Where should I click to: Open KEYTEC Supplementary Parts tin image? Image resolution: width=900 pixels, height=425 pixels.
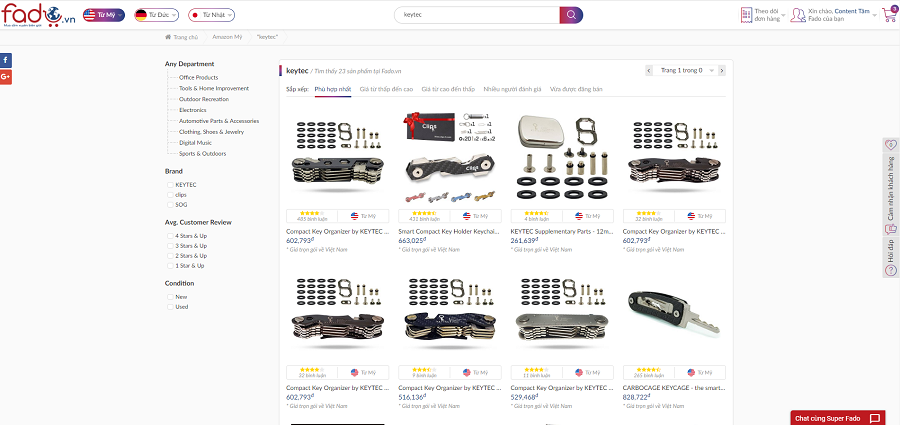pos(562,155)
